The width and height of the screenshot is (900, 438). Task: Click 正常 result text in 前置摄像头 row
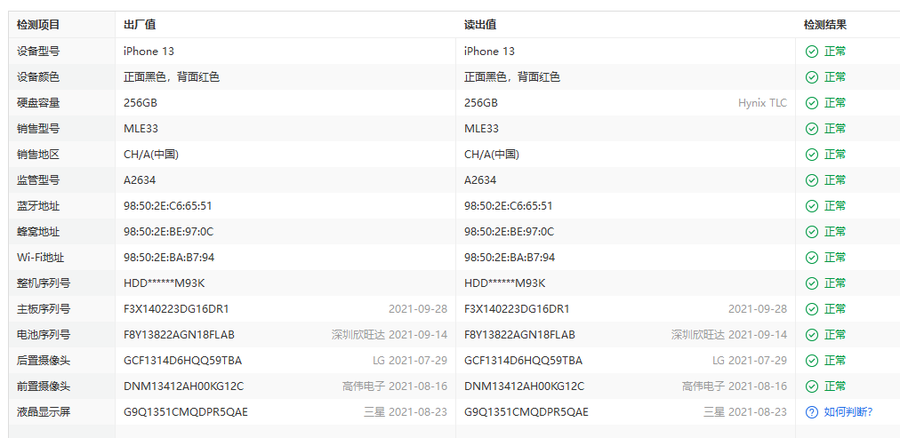(835, 386)
